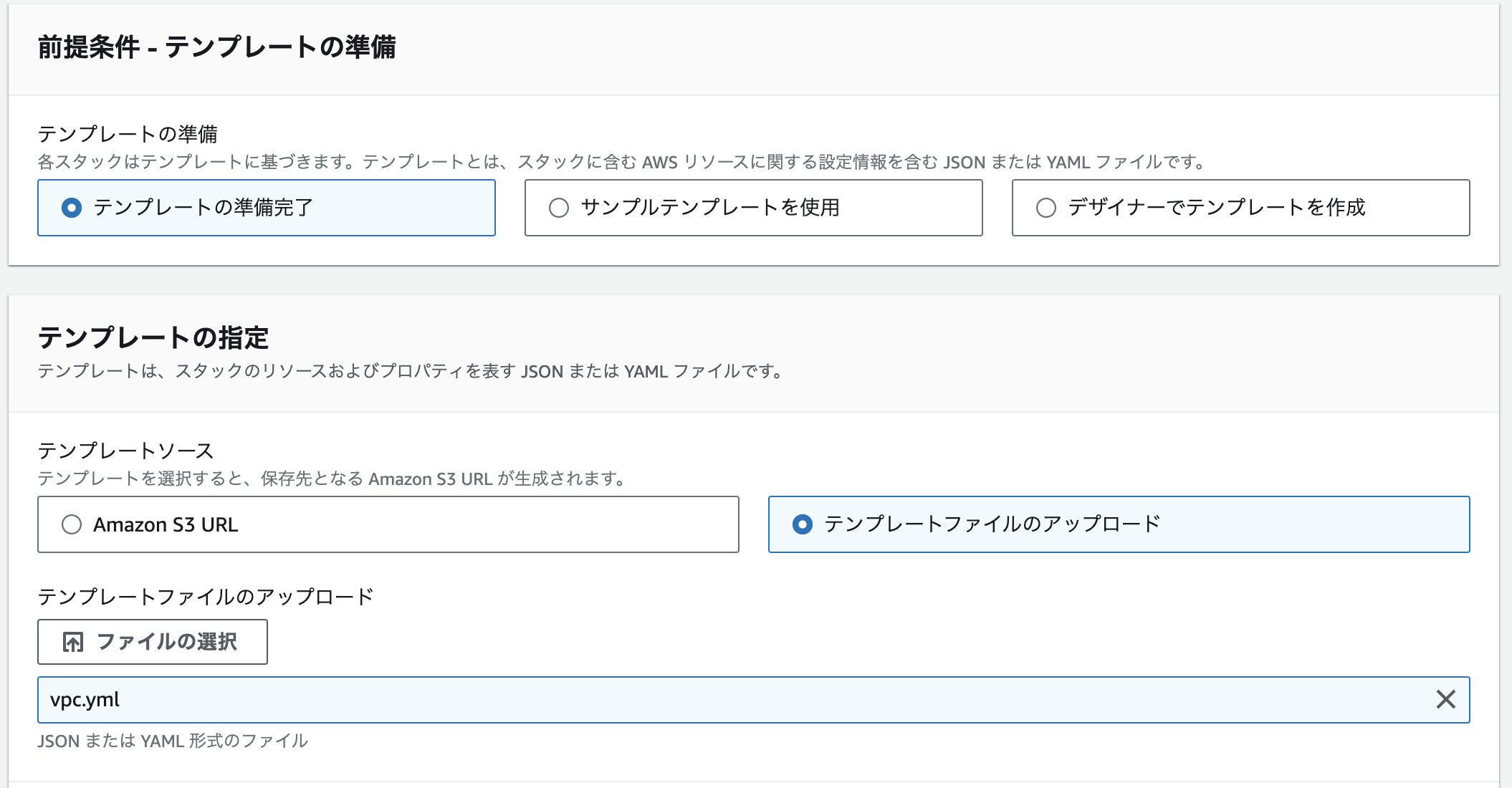Screen dimensions: 1512x788
Task: Click the Amazon S3 URL option box
Action: coord(387,524)
